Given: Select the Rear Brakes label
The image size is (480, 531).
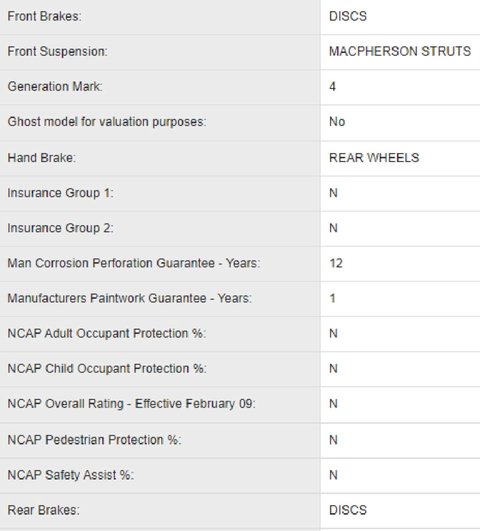Looking at the screenshot, I should click(43, 510).
